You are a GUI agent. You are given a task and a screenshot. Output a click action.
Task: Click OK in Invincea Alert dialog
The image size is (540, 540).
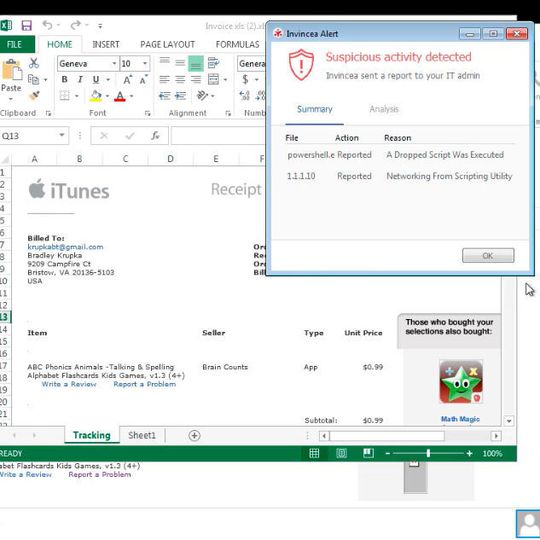[488, 256]
